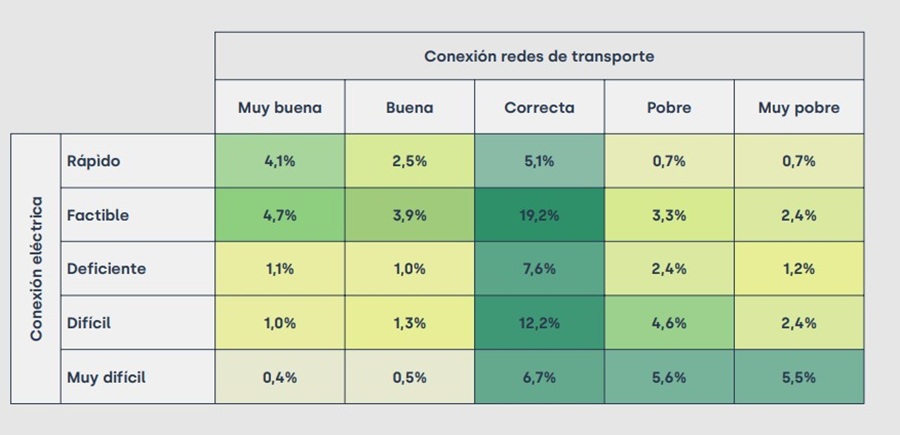Click the 'Correcta' column header
900x435 pixels.
pyautogui.click(x=539, y=108)
